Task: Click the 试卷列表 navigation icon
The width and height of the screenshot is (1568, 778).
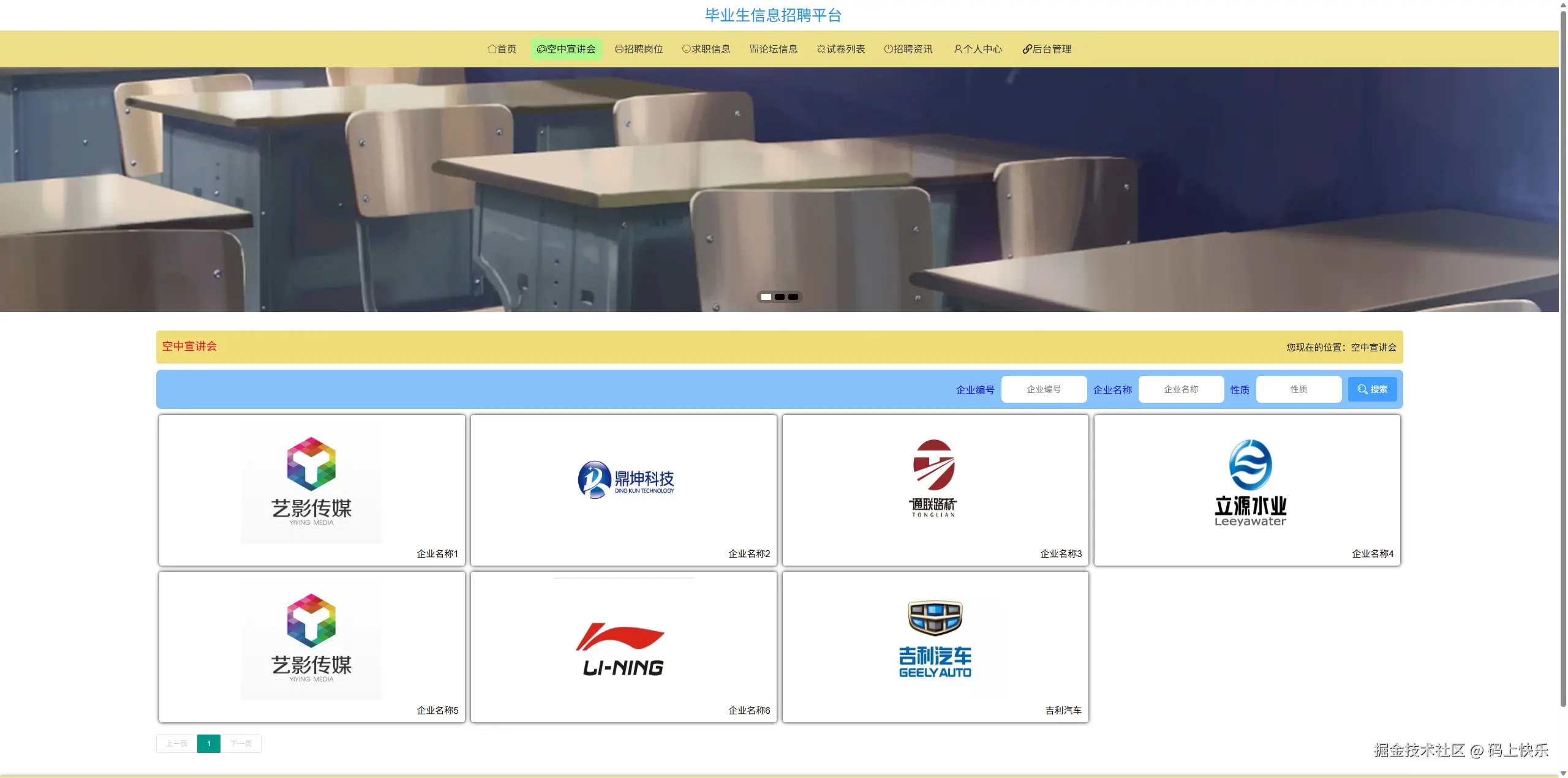Action: click(821, 49)
